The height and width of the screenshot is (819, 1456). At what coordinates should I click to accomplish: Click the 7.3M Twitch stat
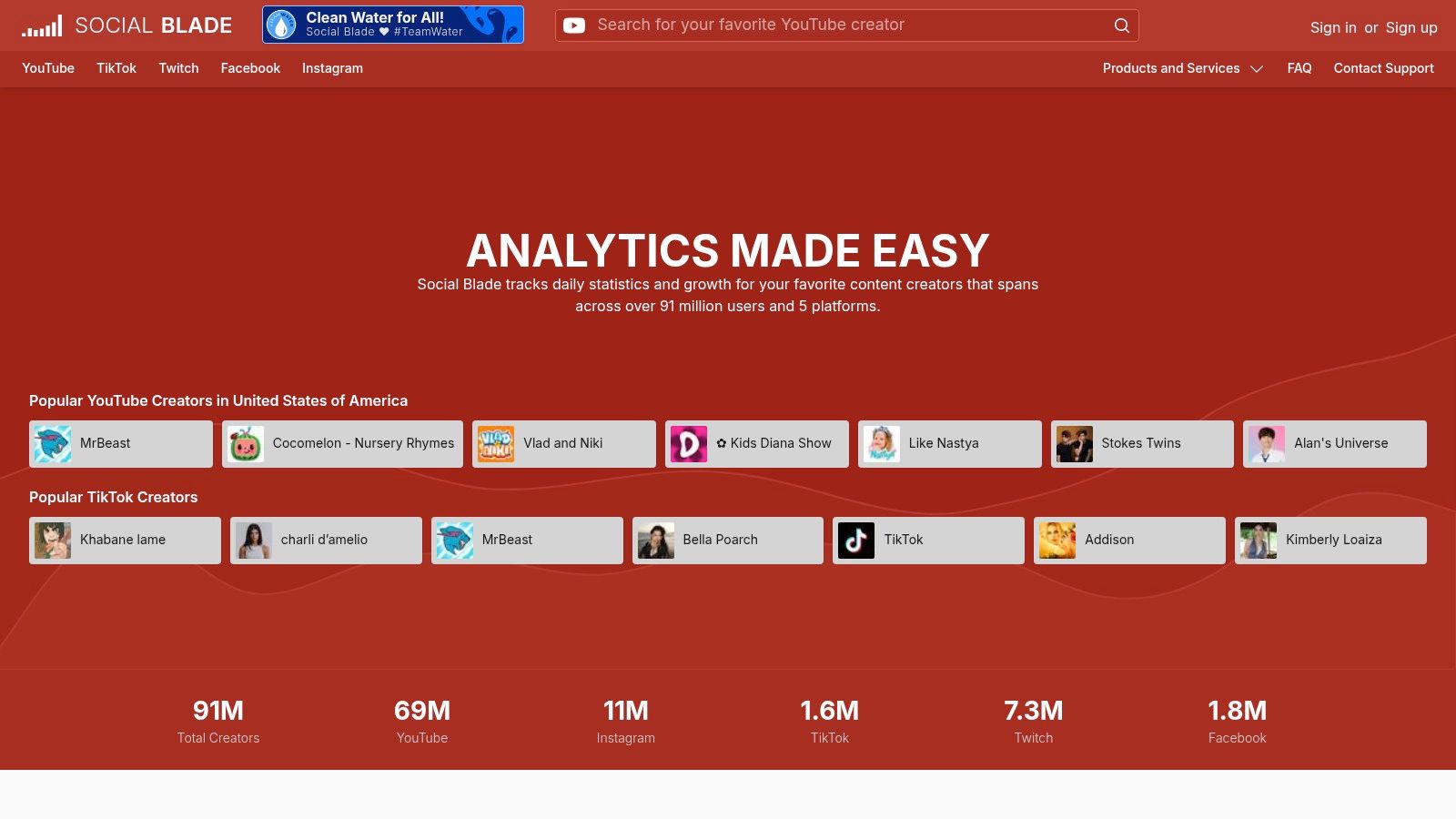pyautogui.click(x=1034, y=721)
